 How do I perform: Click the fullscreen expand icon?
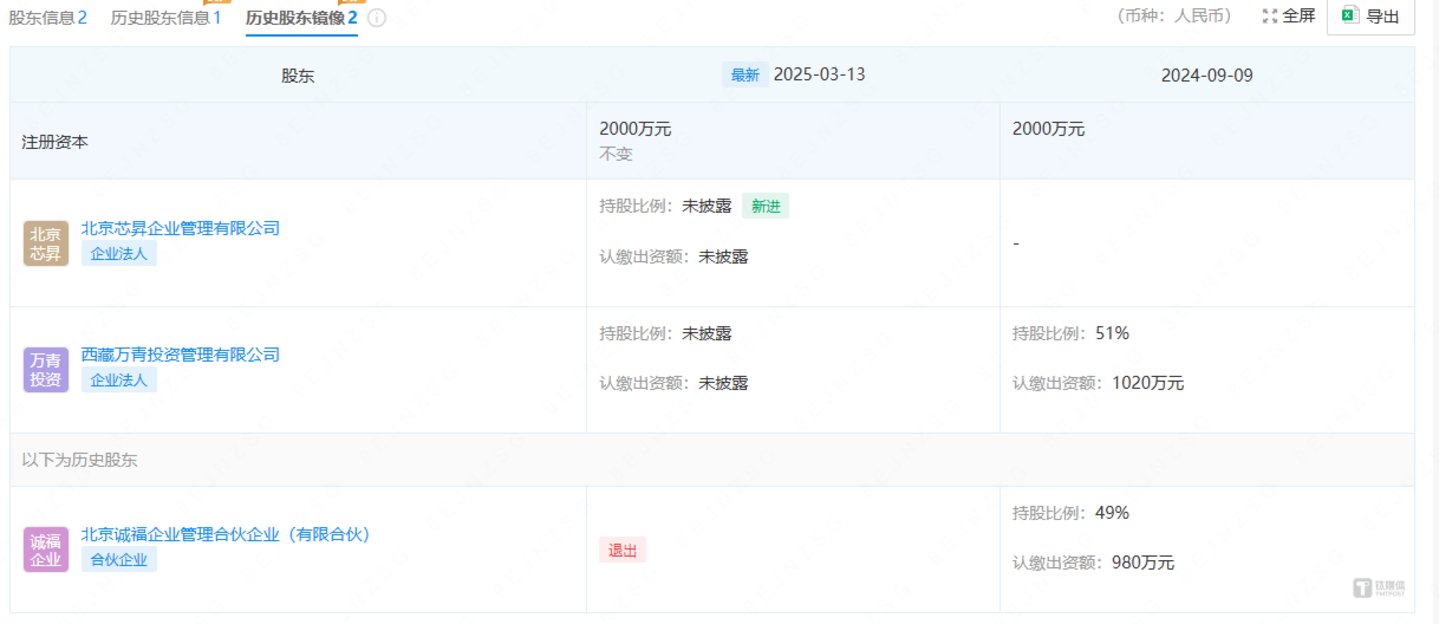coord(1270,16)
